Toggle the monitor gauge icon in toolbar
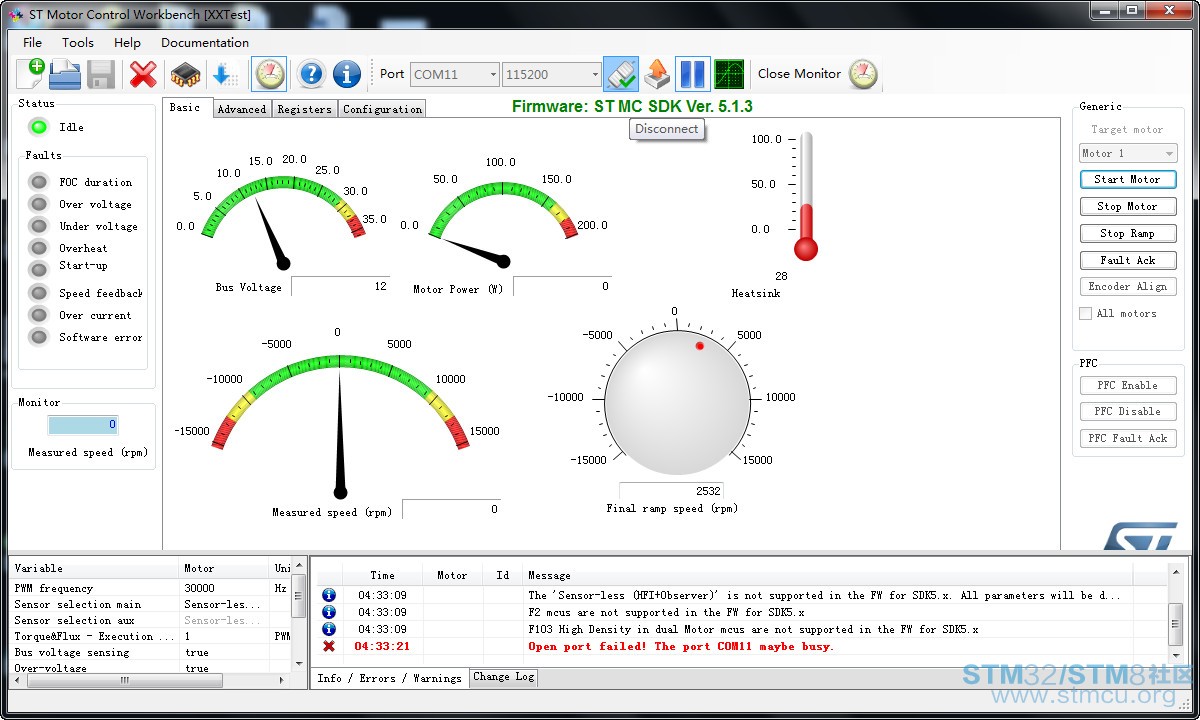The height and width of the screenshot is (720, 1200). tap(269, 74)
